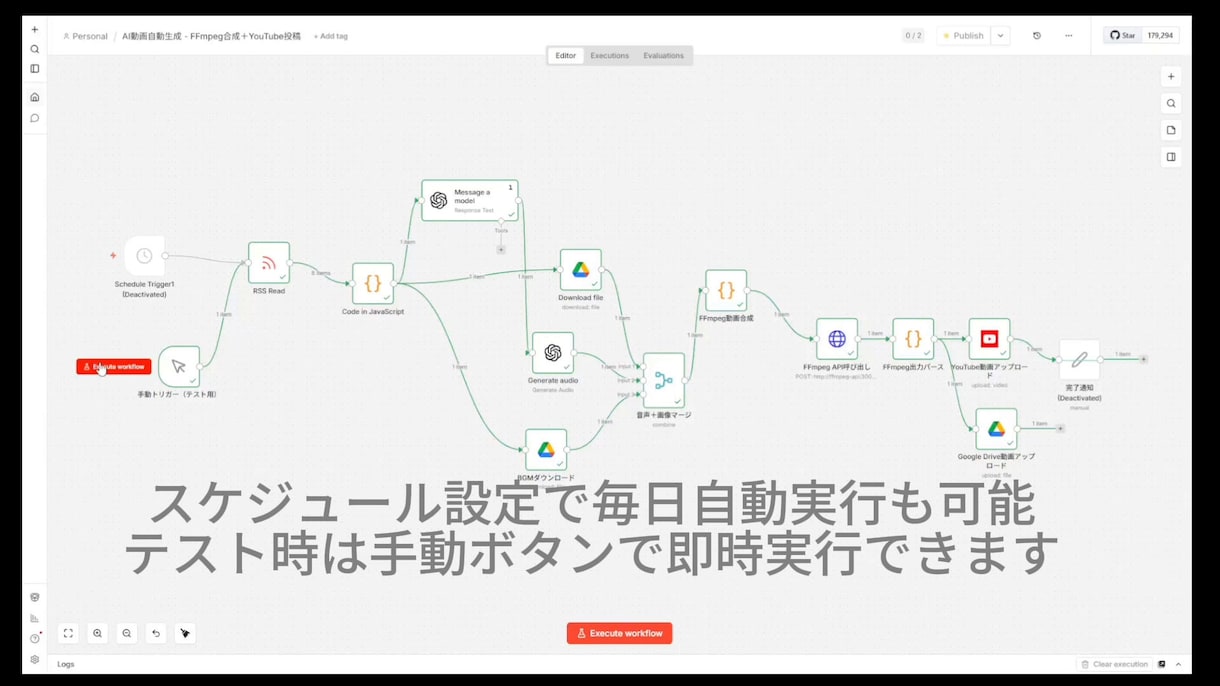Click the plus under Tools connector
Image resolution: width=1220 pixels, height=686 pixels.
pos(501,249)
